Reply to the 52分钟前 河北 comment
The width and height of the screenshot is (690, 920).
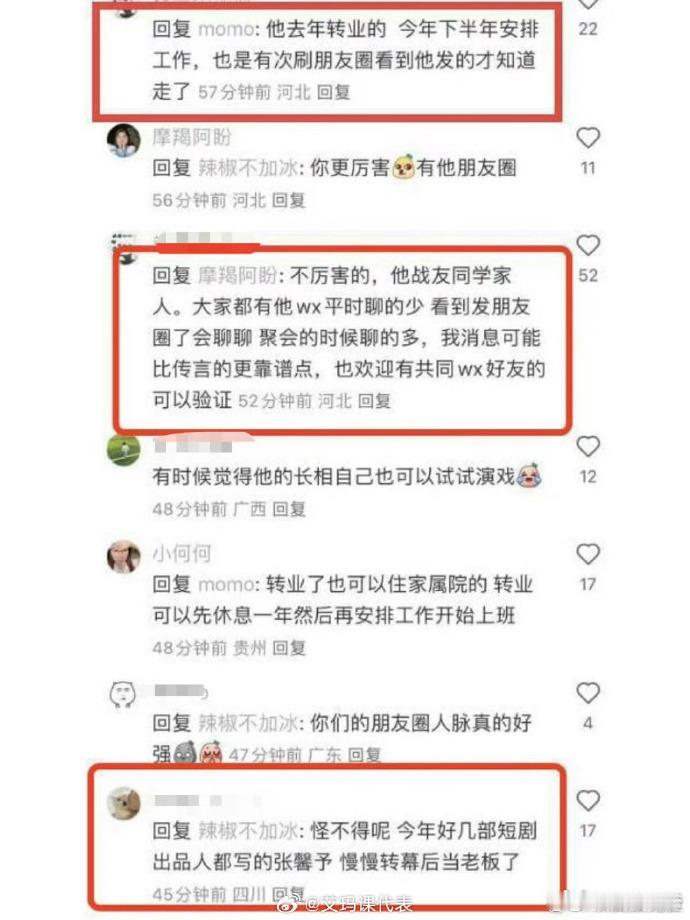pyautogui.click(x=374, y=401)
